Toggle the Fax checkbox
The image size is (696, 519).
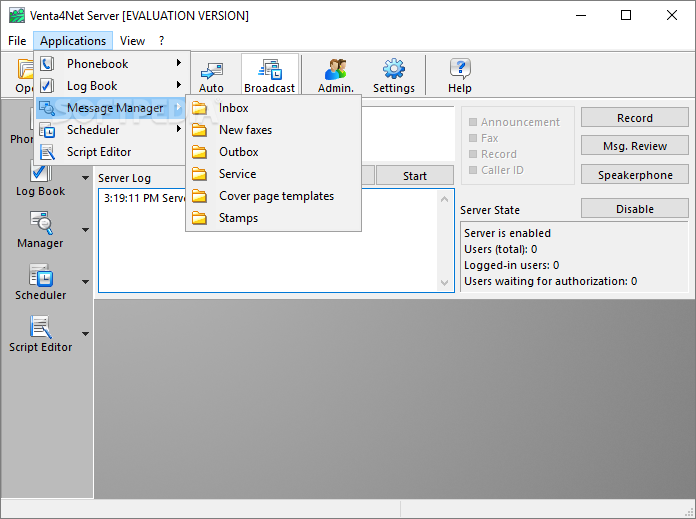[473, 138]
